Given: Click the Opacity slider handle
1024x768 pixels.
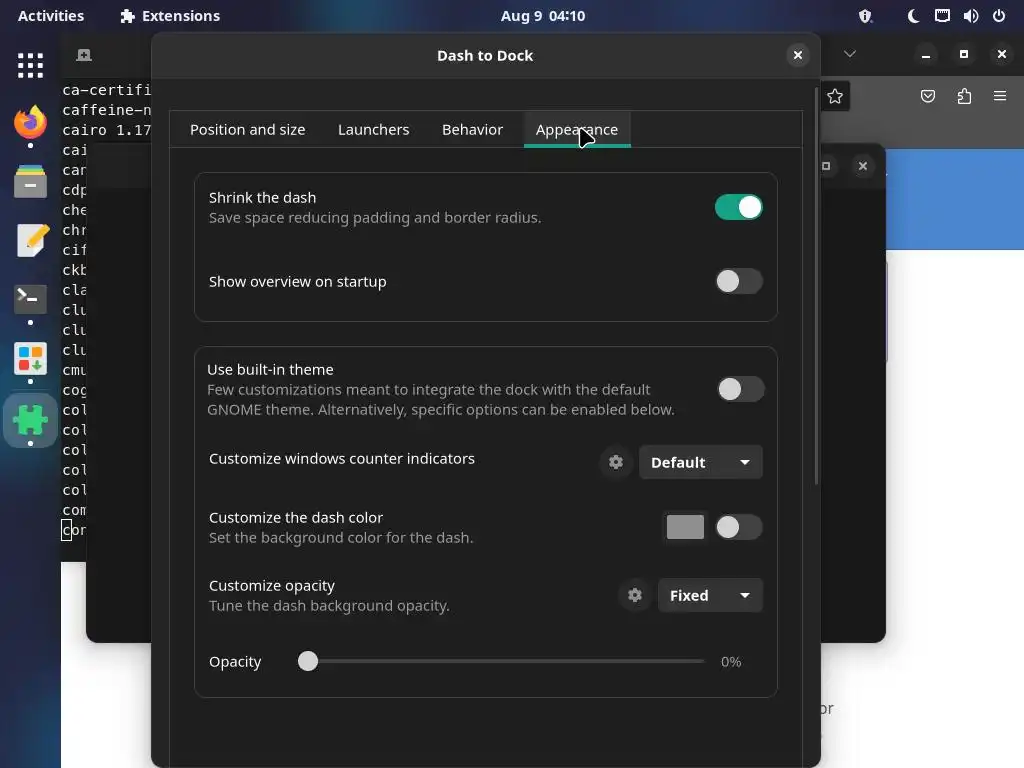Looking at the screenshot, I should pyautogui.click(x=308, y=662).
